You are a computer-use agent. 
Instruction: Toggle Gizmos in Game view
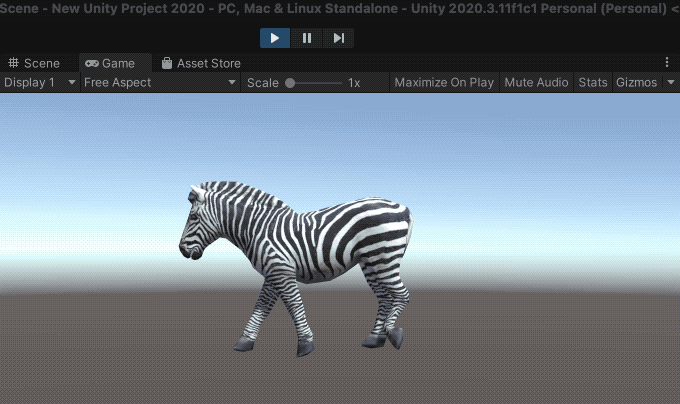(x=637, y=82)
